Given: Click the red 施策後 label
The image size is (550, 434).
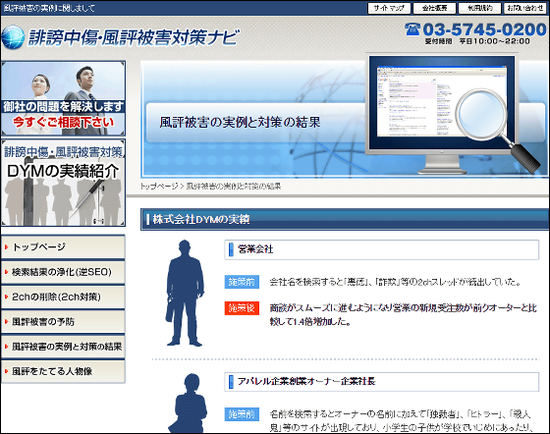Looking at the screenshot, I should coord(242,308).
